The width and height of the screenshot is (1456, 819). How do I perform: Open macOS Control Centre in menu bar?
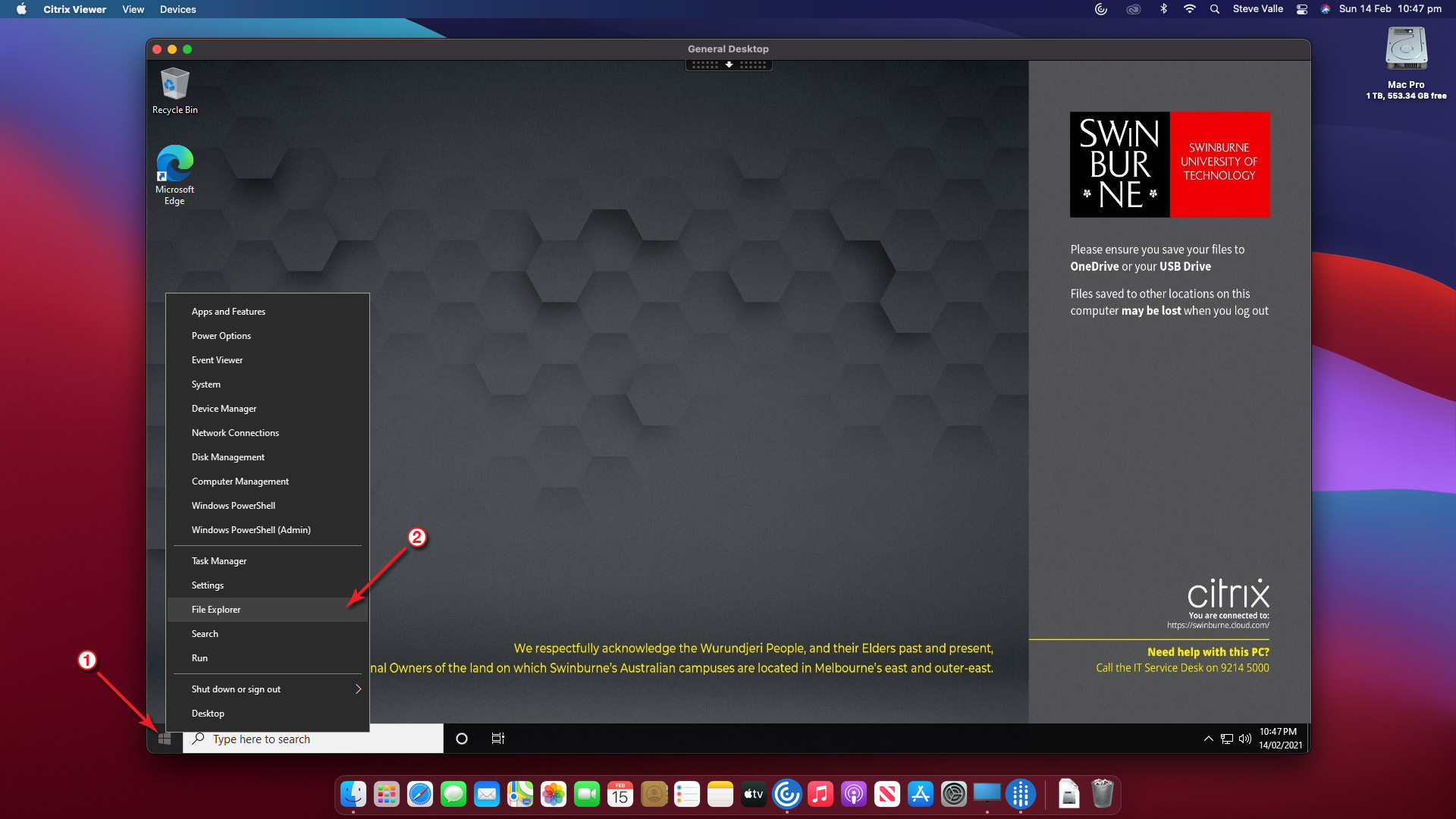[1302, 9]
